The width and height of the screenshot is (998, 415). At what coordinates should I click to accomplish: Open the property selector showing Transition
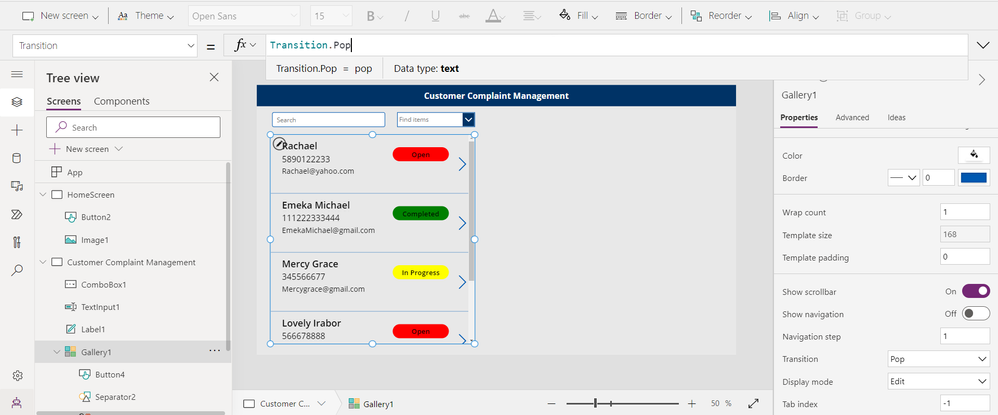click(104, 46)
